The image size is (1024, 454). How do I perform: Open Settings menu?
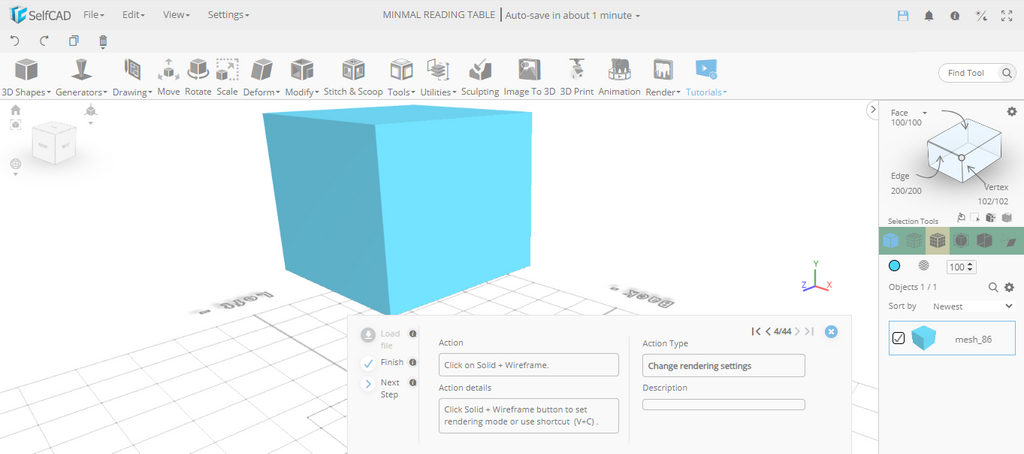coord(228,14)
